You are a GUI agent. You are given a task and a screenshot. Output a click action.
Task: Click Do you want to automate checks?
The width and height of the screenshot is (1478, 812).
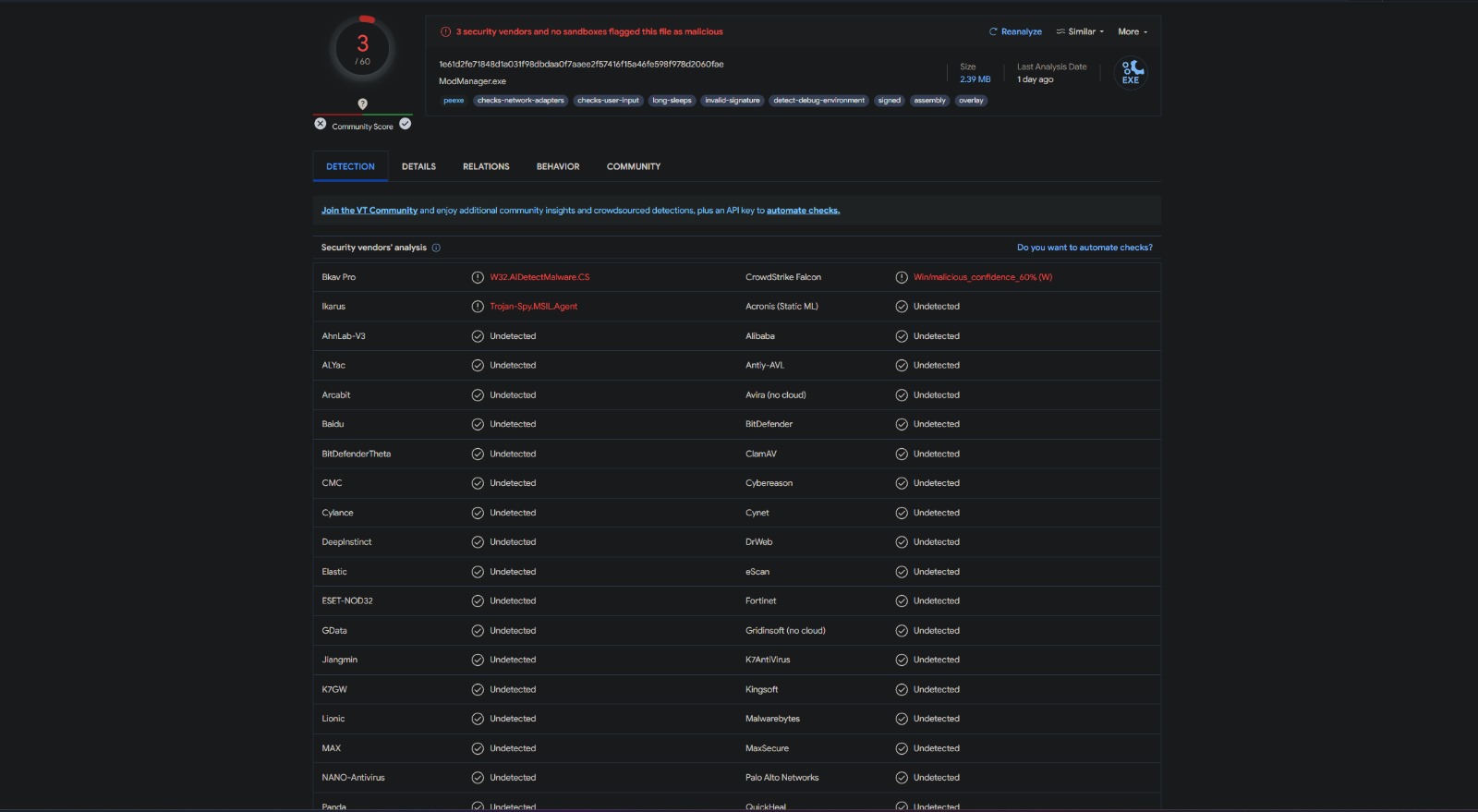(x=1084, y=248)
